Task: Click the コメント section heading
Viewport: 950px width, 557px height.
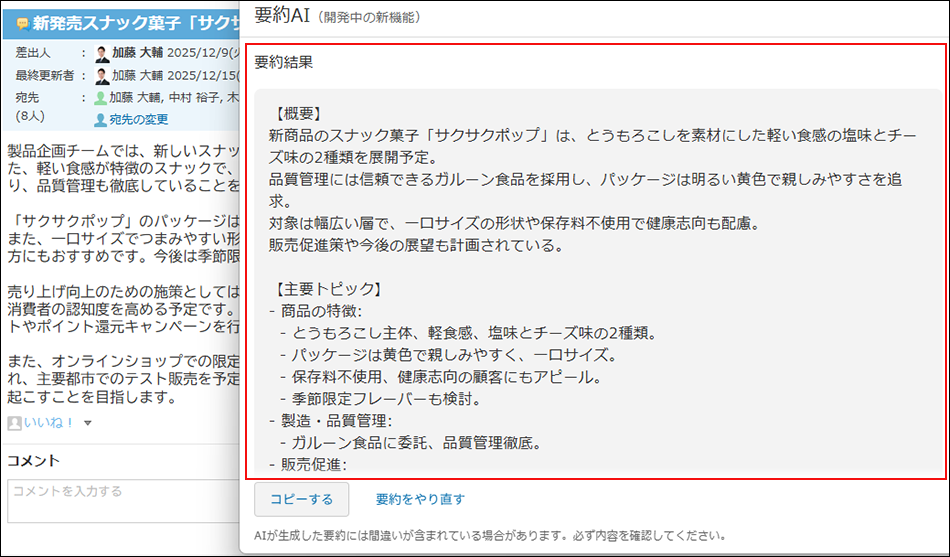Action: pyautogui.click(x=33, y=461)
